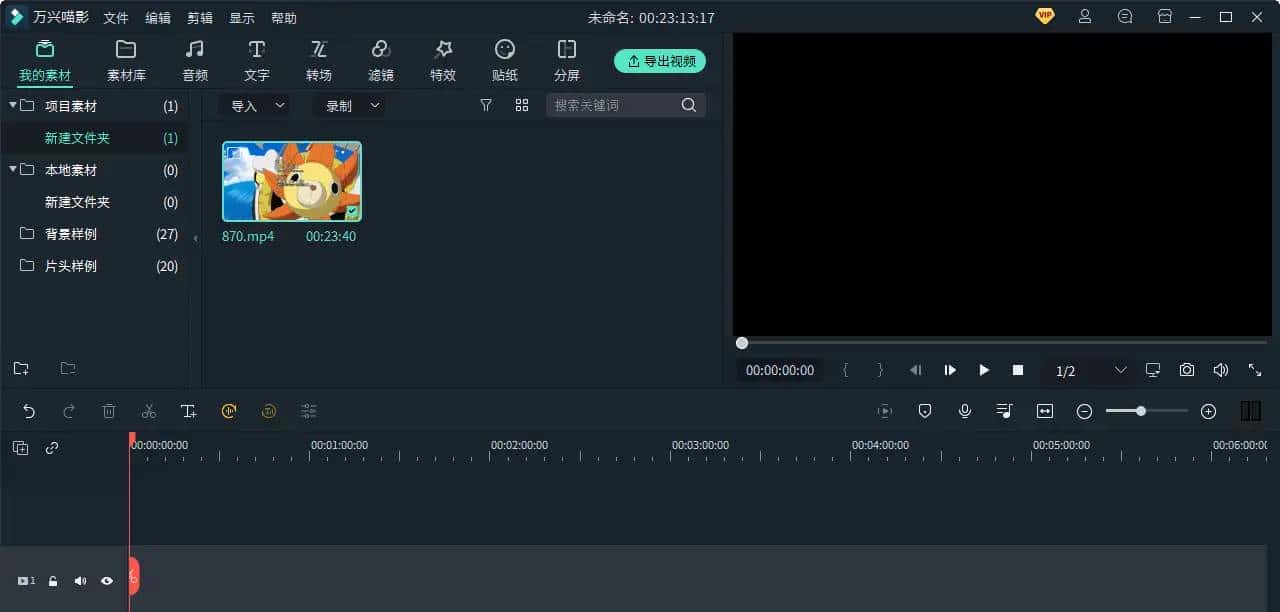Click the voiceover microphone icon
This screenshot has height=612, width=1280.
click(x=964, y=410)
